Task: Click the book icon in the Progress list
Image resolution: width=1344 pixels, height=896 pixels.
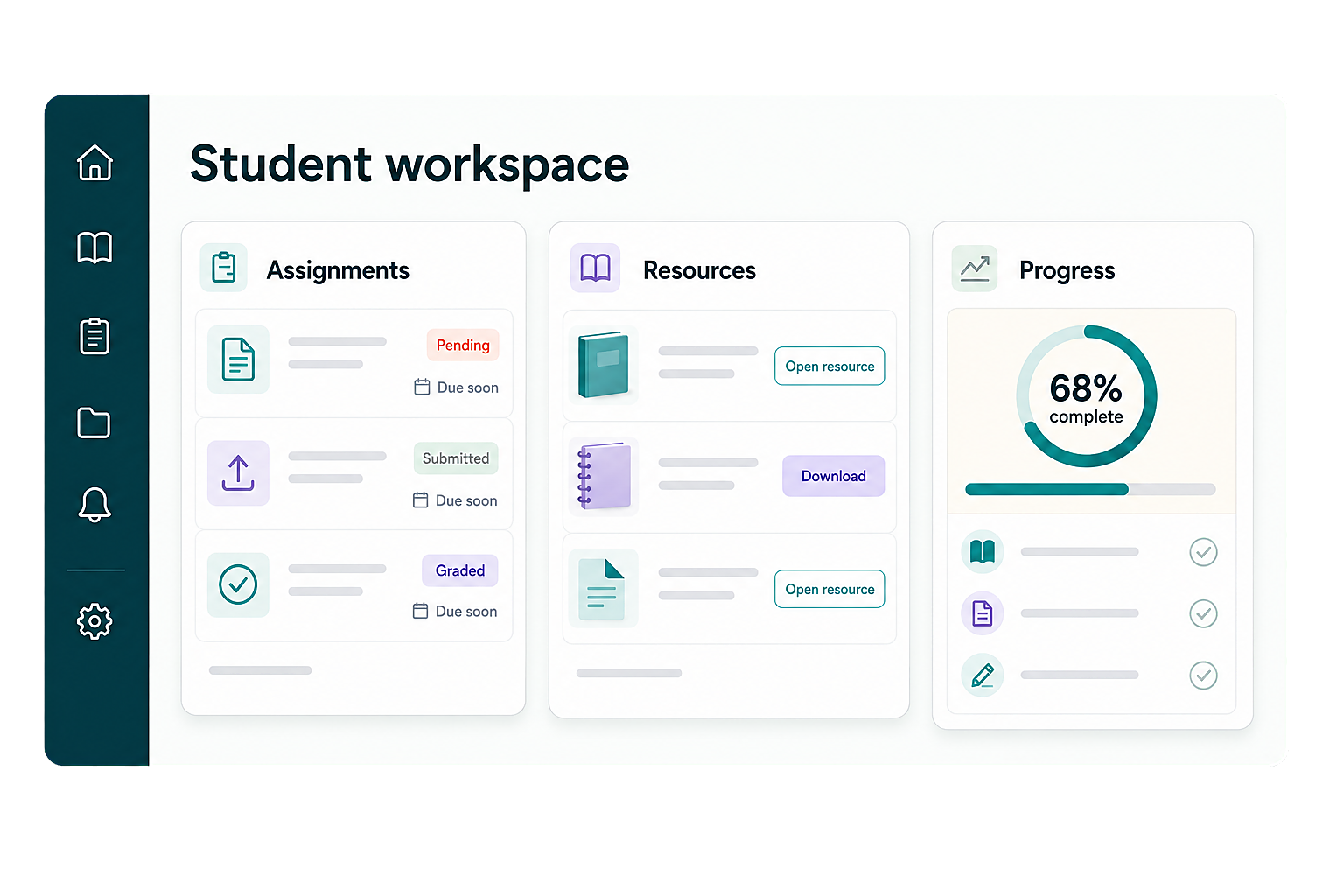Action: tap(983, 552)
